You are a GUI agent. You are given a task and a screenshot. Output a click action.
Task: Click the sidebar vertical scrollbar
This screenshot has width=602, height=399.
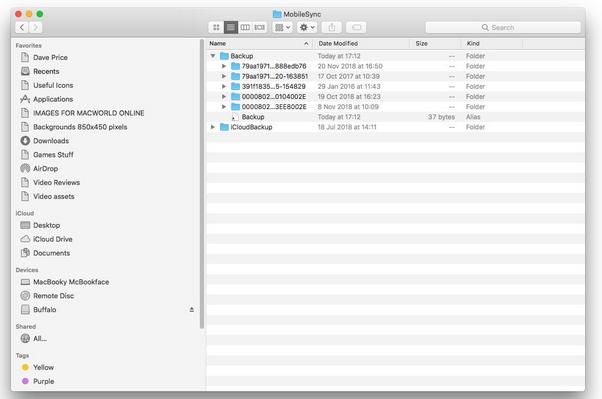(x=202, y=184)
